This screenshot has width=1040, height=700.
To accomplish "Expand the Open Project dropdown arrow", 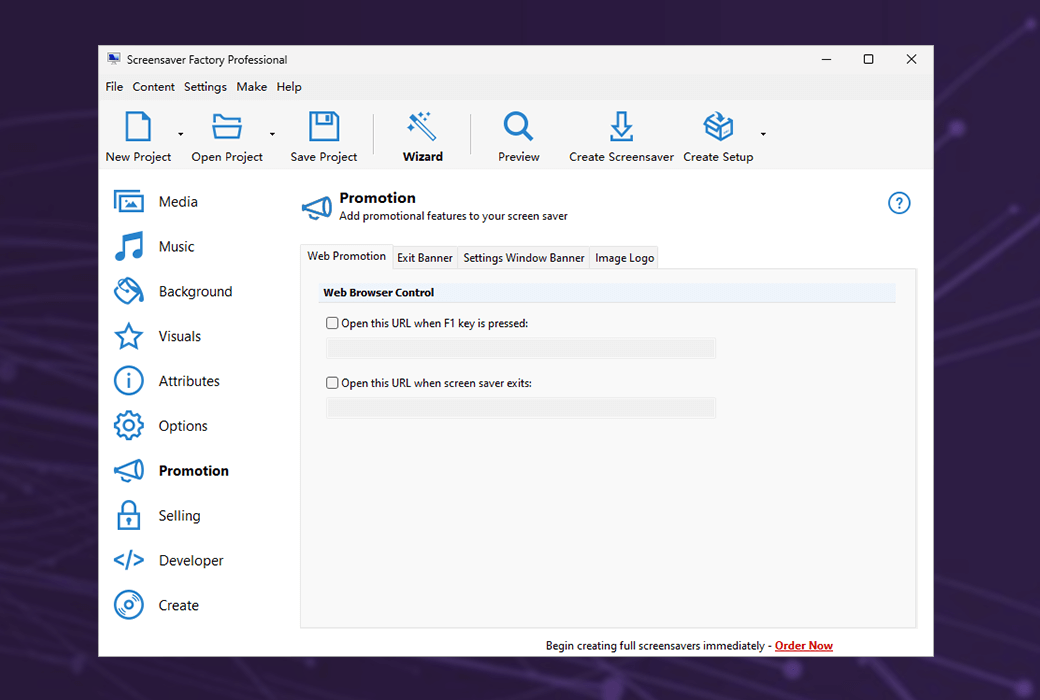I will 272,134.
